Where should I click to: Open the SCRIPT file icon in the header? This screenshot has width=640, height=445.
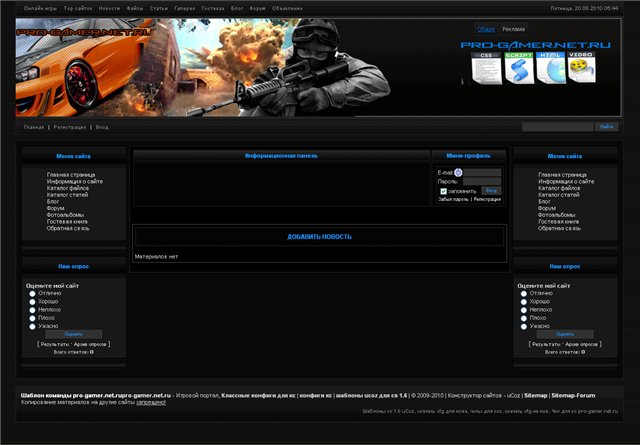click(519, 68)
